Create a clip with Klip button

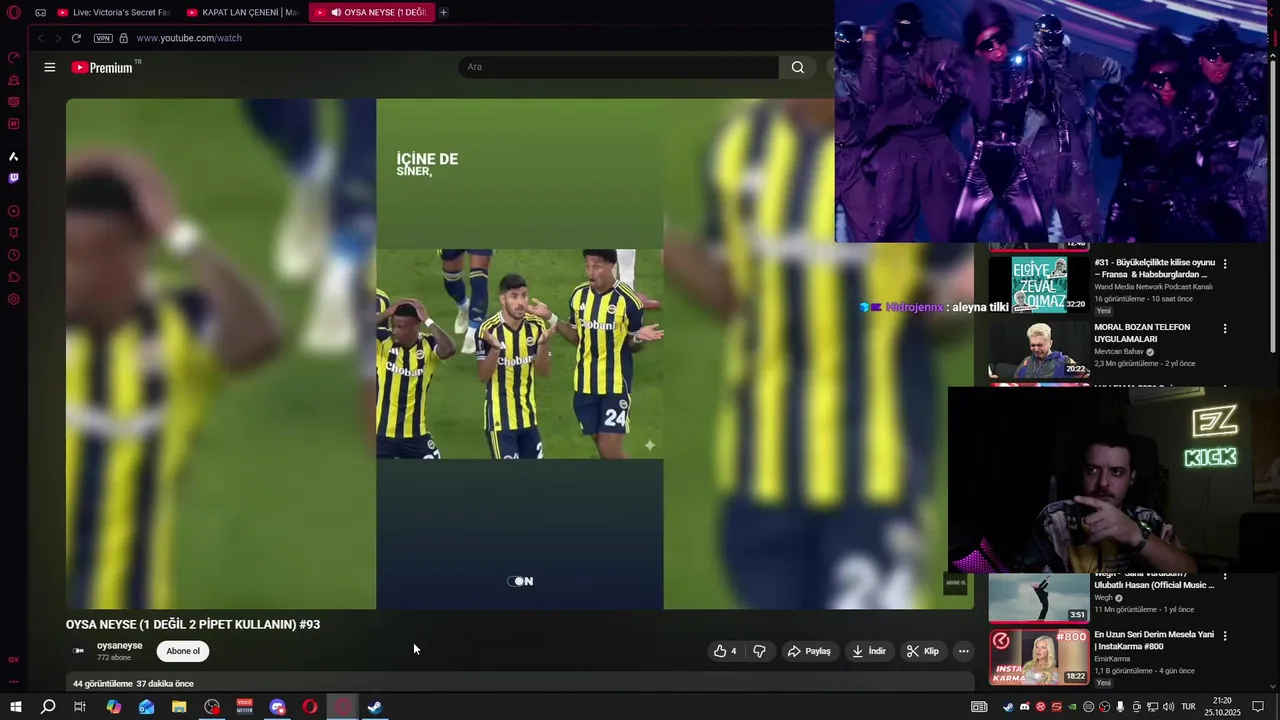click(923, 651)
